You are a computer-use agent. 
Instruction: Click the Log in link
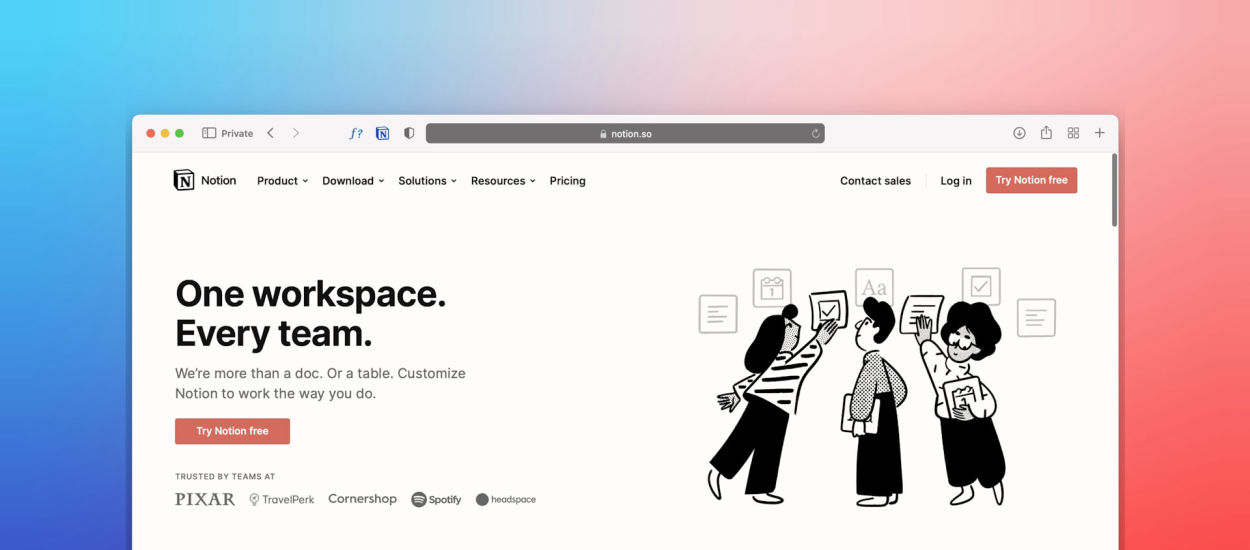pyautogui.click(x=956, y=181)
